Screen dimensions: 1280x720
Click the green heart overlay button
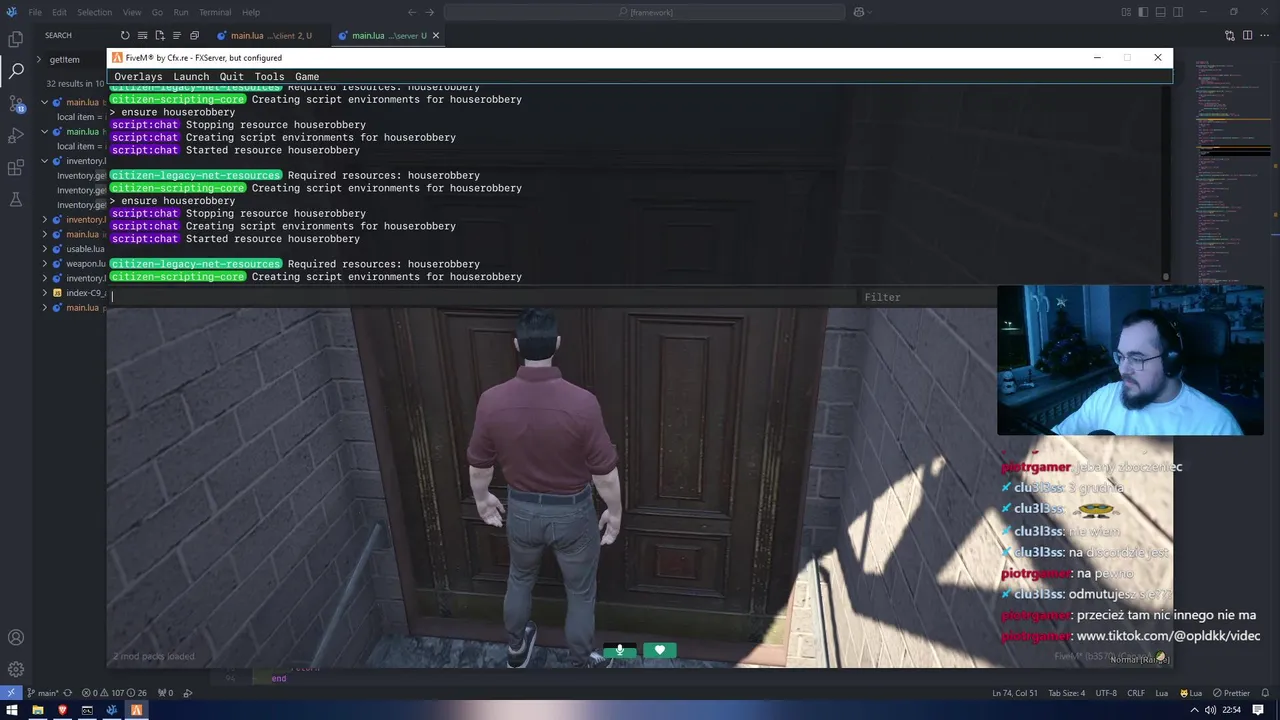tap(659, 650)
